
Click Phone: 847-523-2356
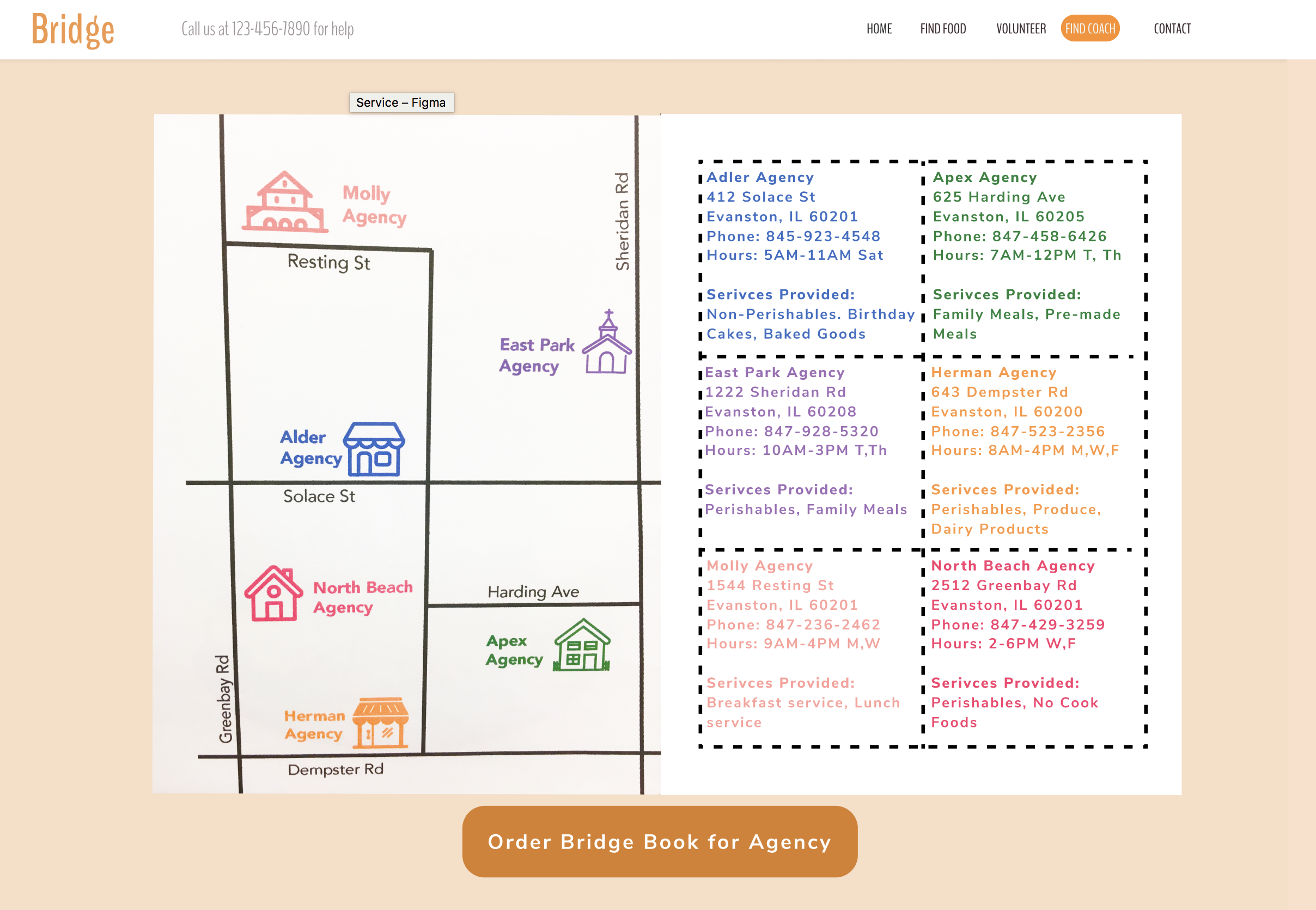click(1018, 431)
